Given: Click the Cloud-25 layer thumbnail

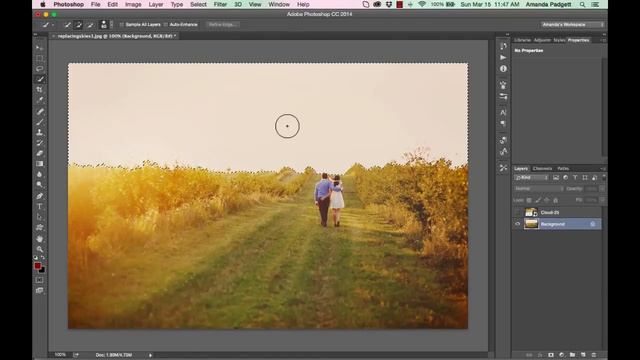Looking at the screenshot, I should 531,212.
